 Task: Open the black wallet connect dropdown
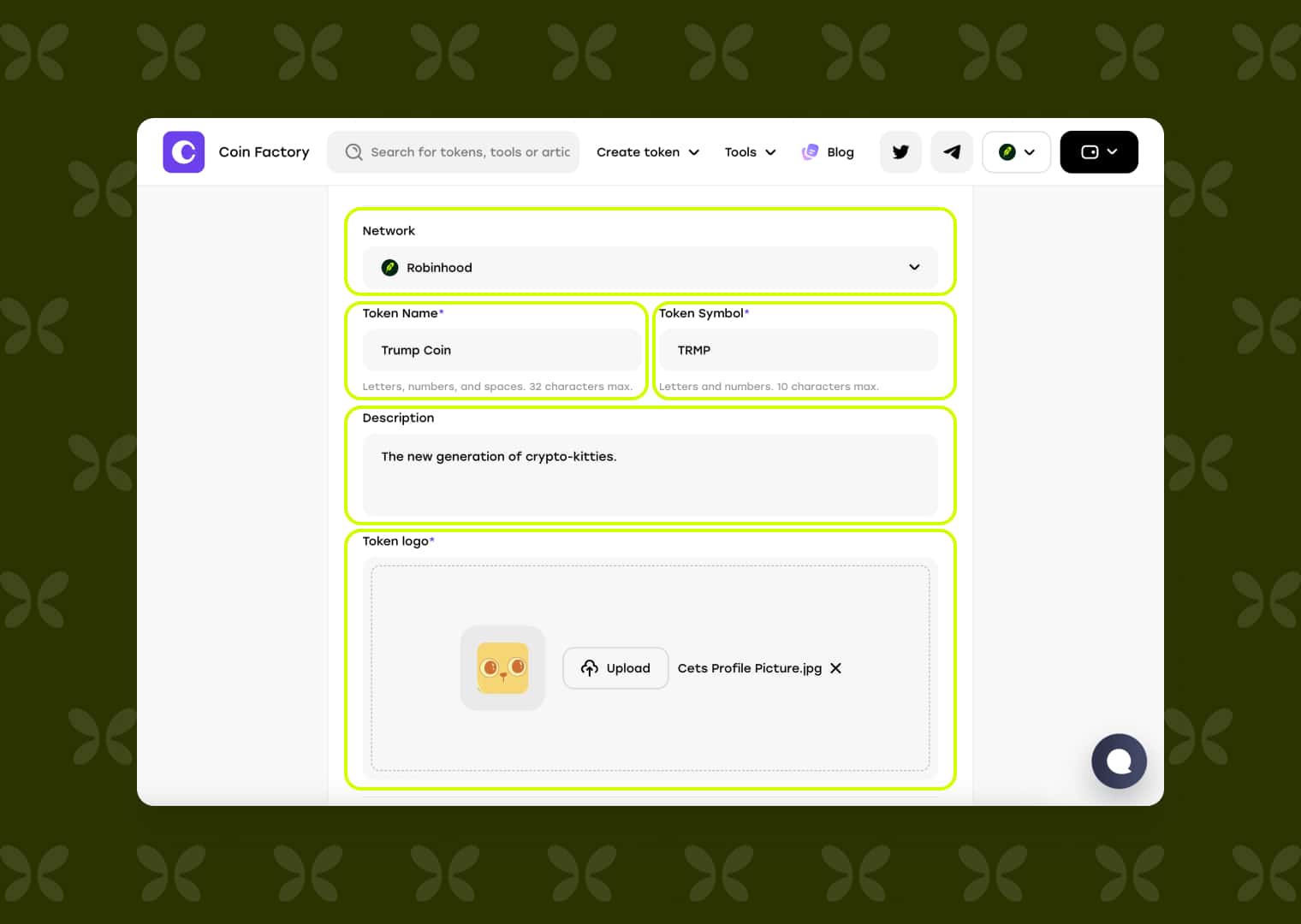pyautogui.click(x=1099, y=152)
